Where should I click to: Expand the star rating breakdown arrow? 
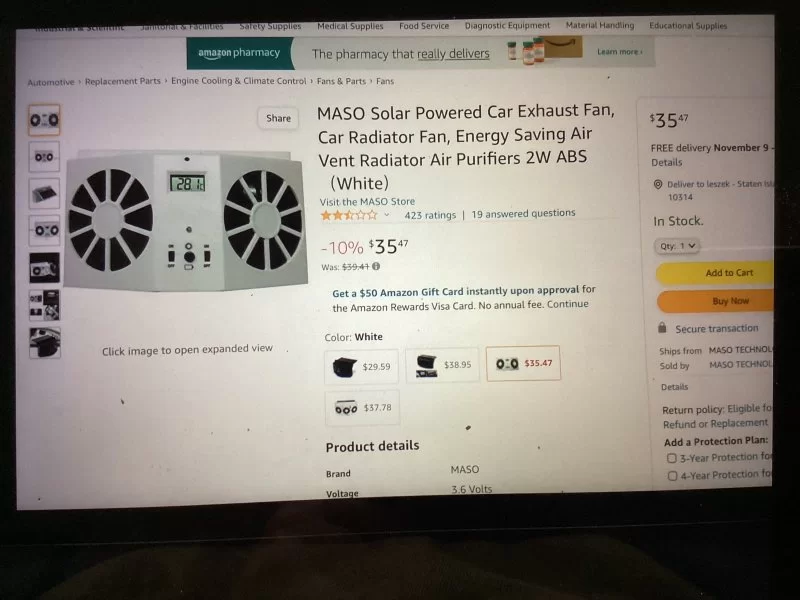387,215
